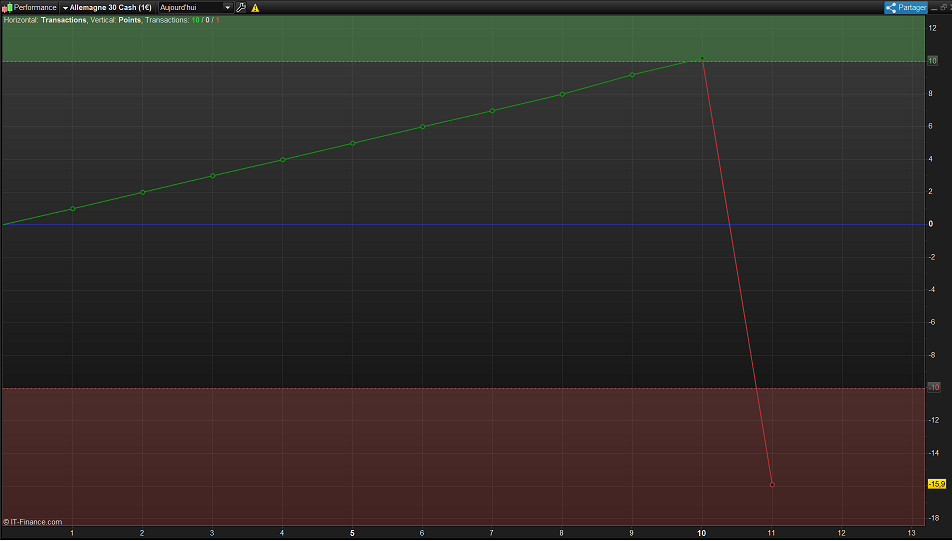Select the red losing point at transaction 11
Screen dimensions: 952x541
click(x=772, y=485)
